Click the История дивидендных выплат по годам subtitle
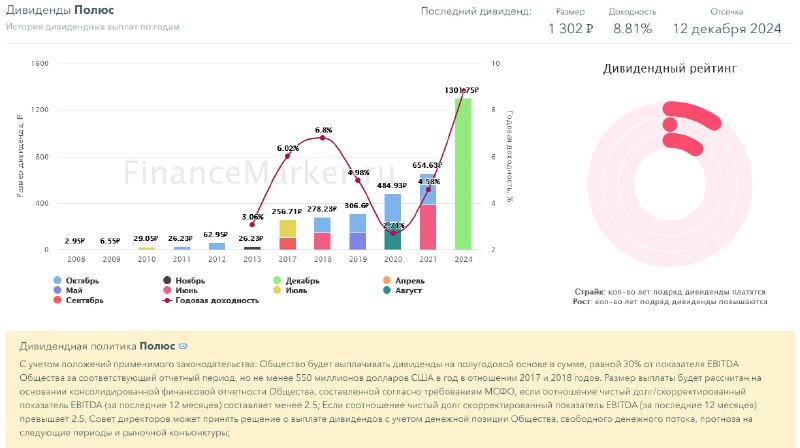 [x=92, y=27]
